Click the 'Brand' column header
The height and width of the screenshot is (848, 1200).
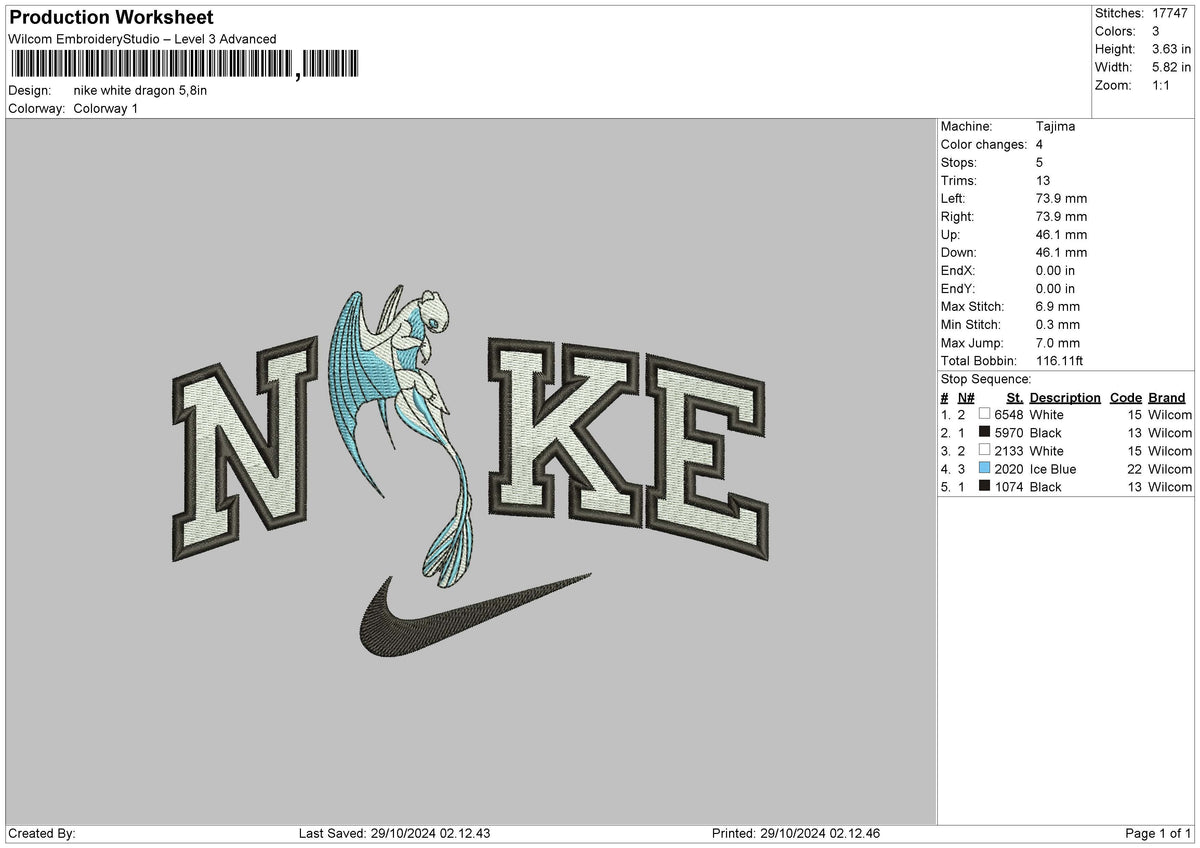tap(1167, 397)
